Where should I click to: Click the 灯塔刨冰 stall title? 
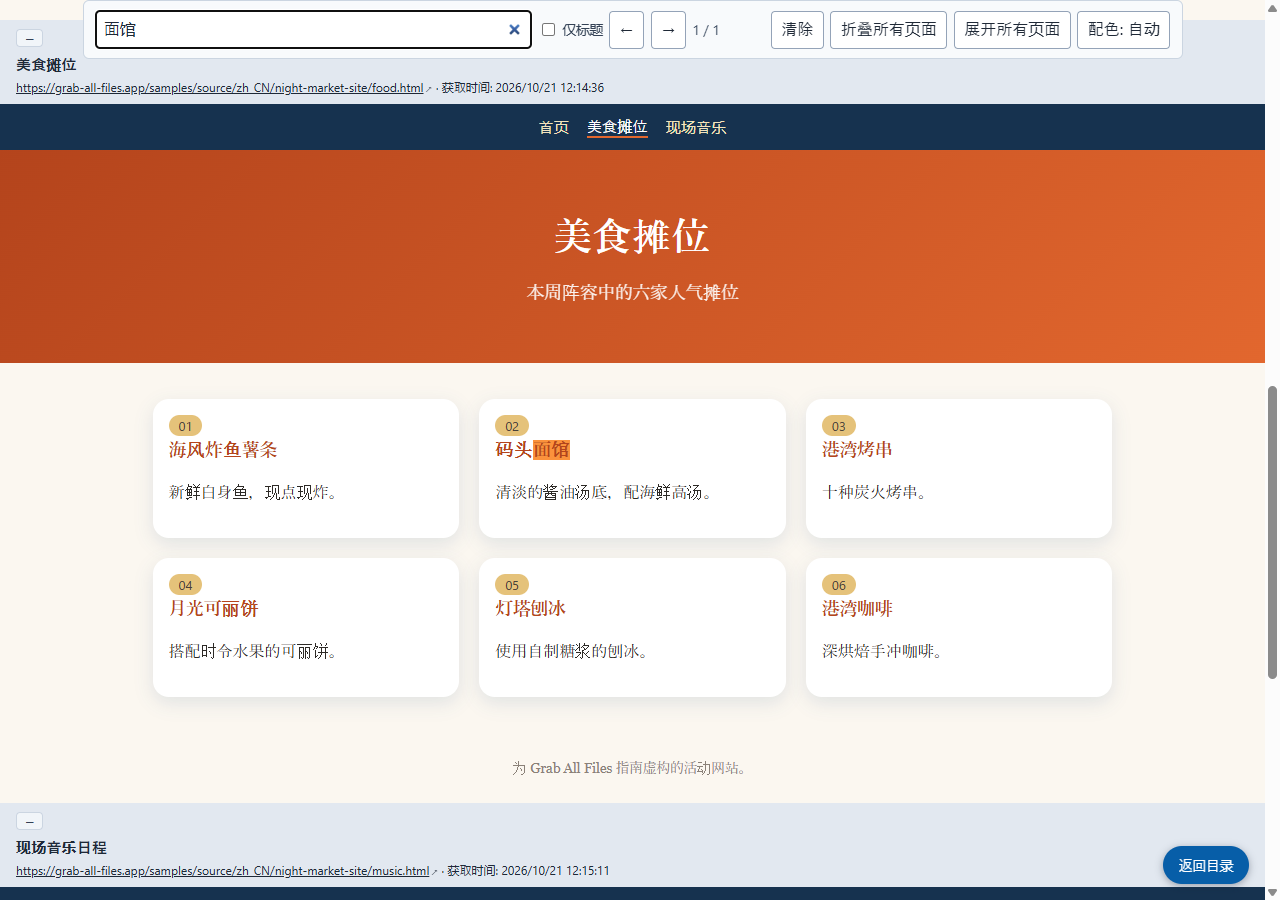click(x=531, y=609)
